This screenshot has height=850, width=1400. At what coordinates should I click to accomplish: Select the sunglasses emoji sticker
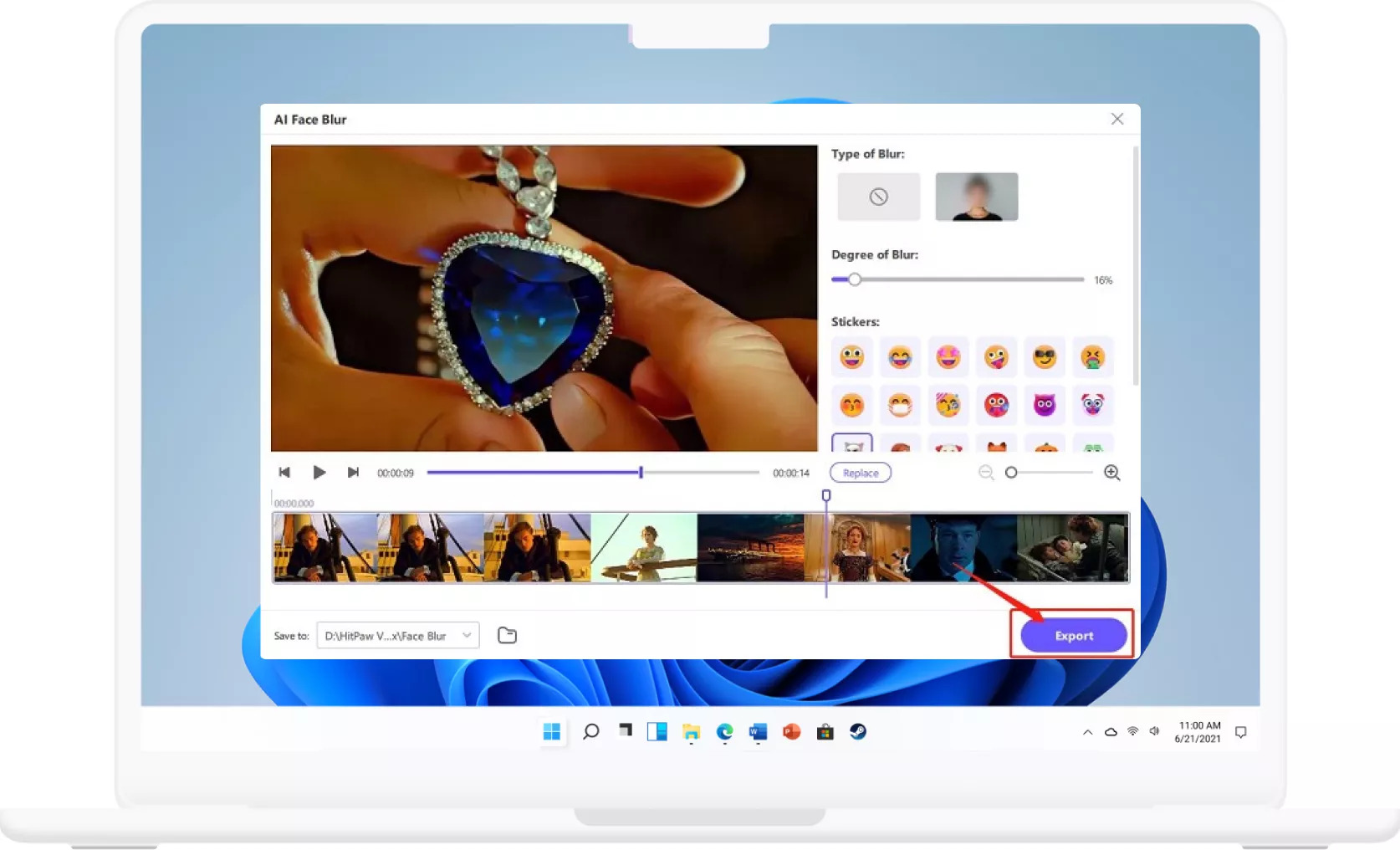pos(1045,357)
